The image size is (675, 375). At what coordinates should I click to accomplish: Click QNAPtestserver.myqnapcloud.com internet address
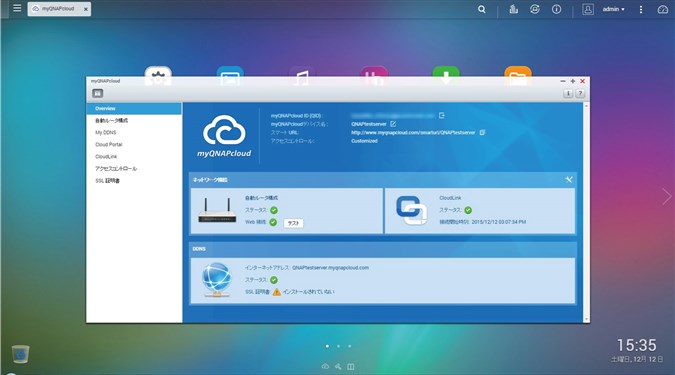330,267
